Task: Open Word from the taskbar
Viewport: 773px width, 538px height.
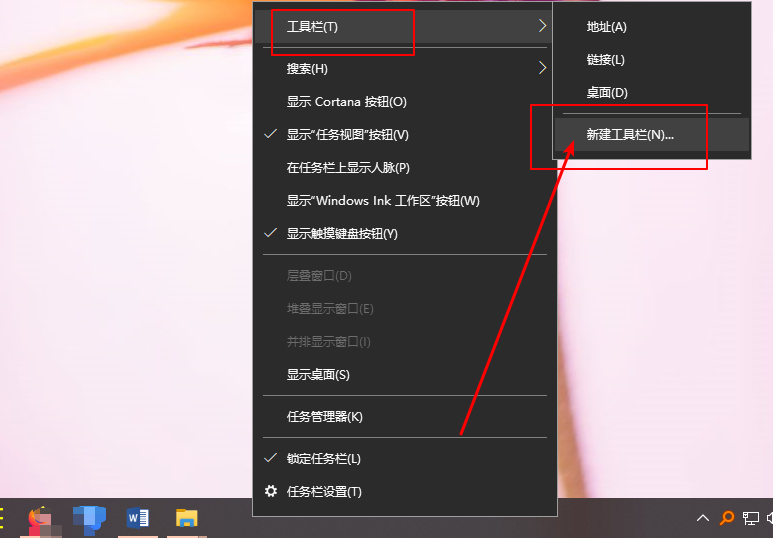Action: pyautogui.click(x=138, y=518)
